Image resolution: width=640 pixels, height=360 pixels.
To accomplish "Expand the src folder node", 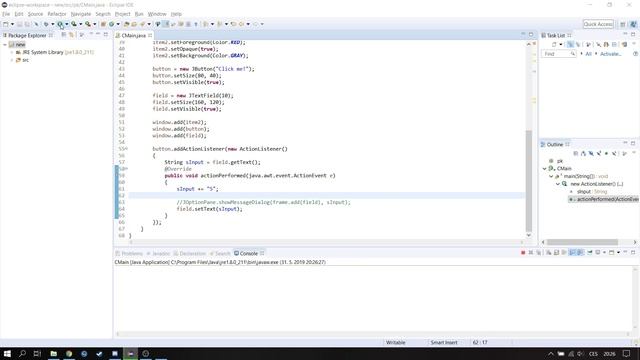I will point(11,60).
